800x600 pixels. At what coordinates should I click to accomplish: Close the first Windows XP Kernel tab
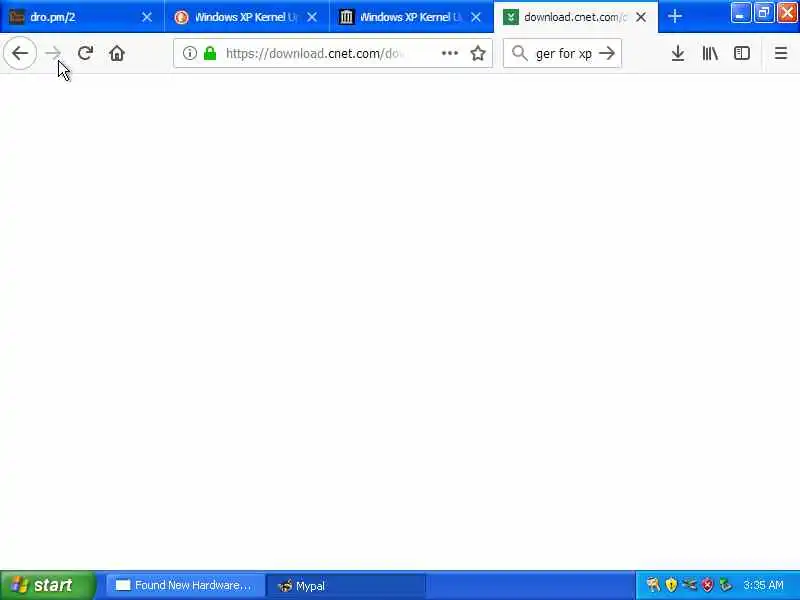tap(312, 17)
